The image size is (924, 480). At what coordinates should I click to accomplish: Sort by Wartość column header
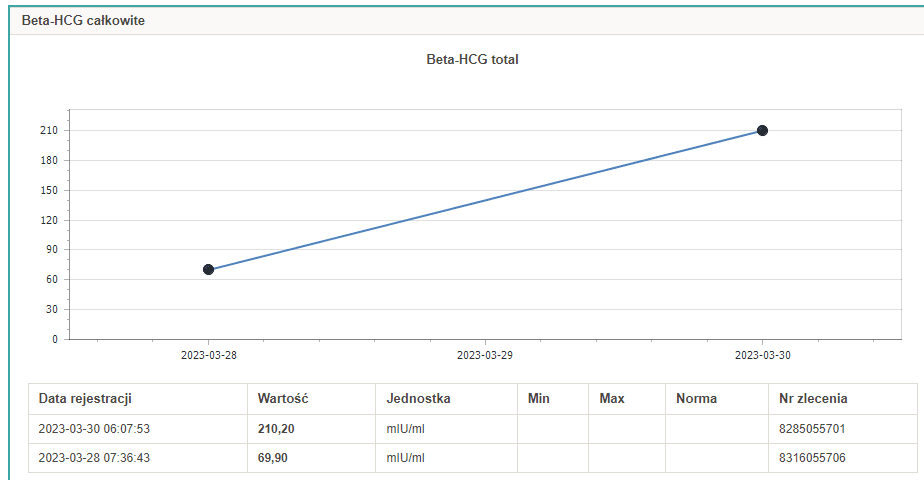click(x=282, y=399)
